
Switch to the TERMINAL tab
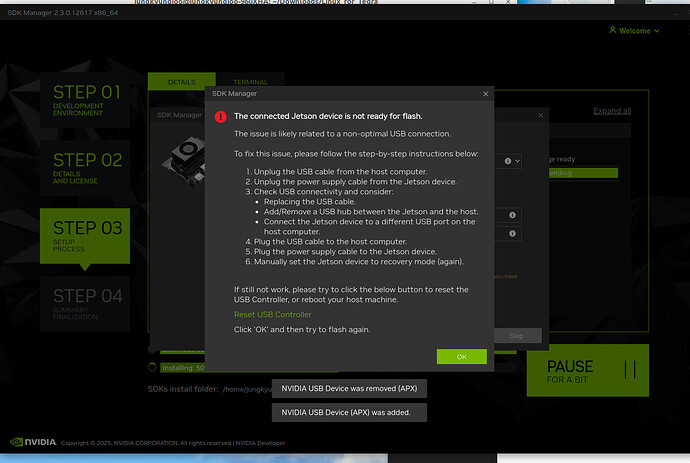coord(250,82)
